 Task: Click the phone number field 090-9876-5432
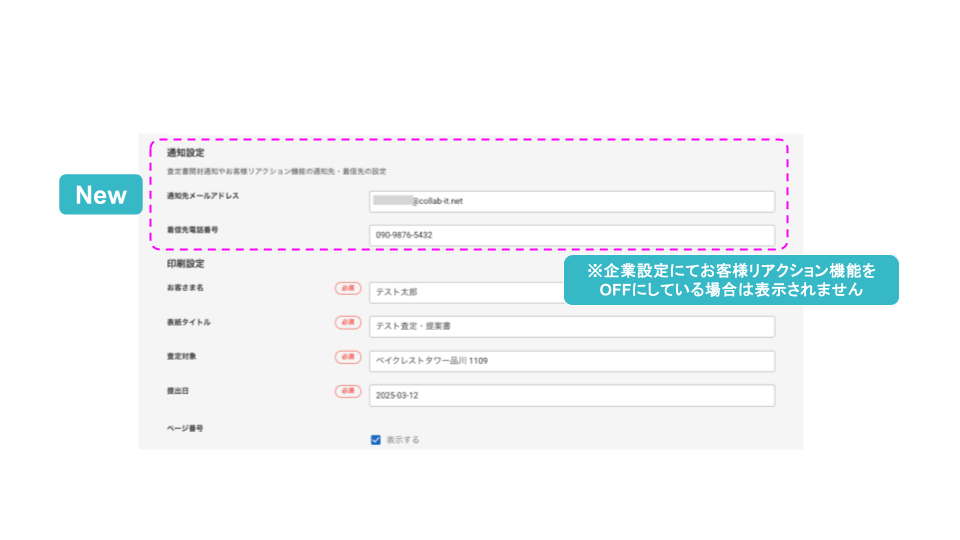[571, 235]
